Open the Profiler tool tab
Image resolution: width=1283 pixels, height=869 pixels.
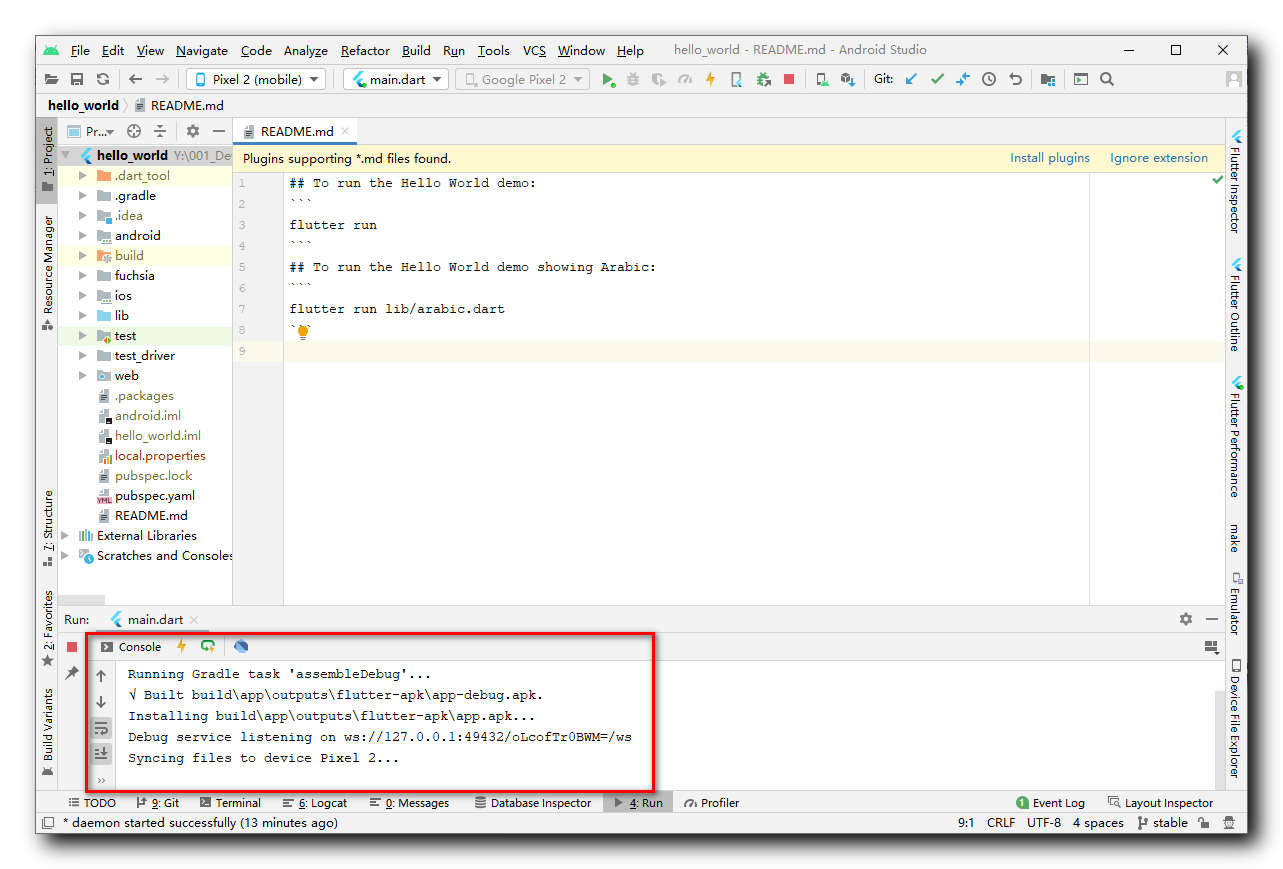click(x=711, y=803)
